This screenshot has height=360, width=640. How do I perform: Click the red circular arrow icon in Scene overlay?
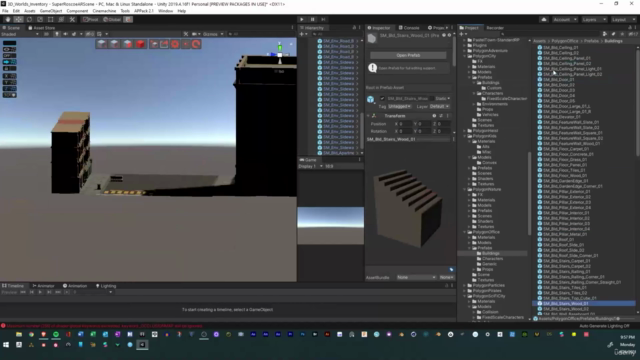click(x=196, y=44)
